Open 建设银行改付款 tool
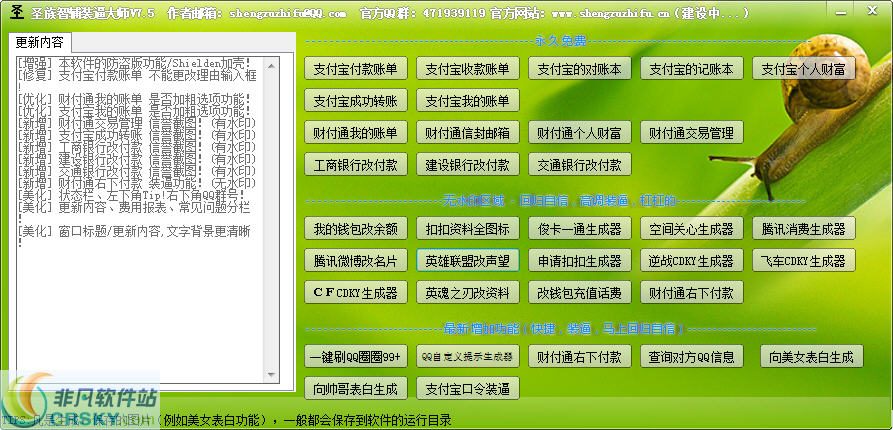This screenshot has height=430, width=893. coord(468,165)
